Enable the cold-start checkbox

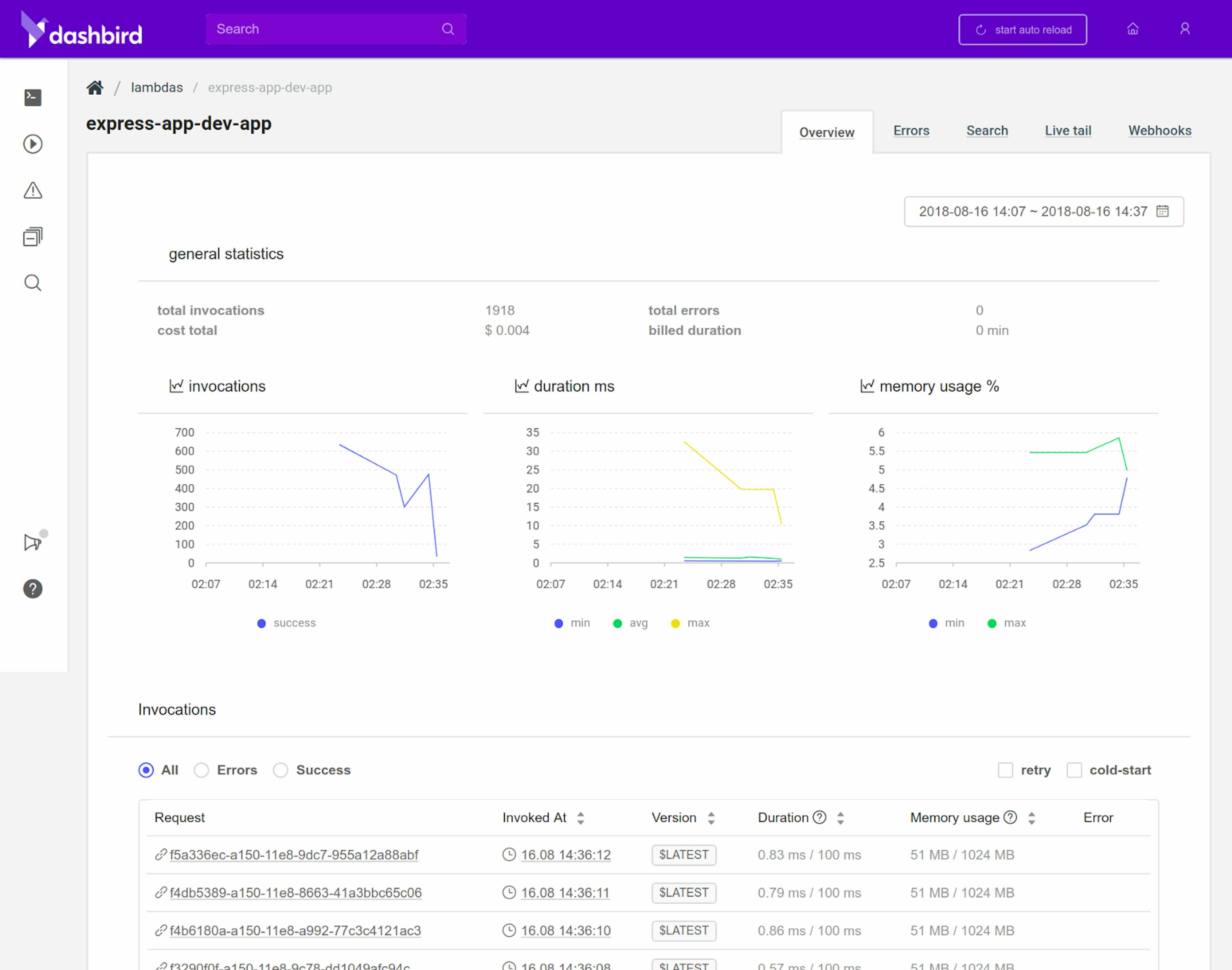(x=1074, y=770)
